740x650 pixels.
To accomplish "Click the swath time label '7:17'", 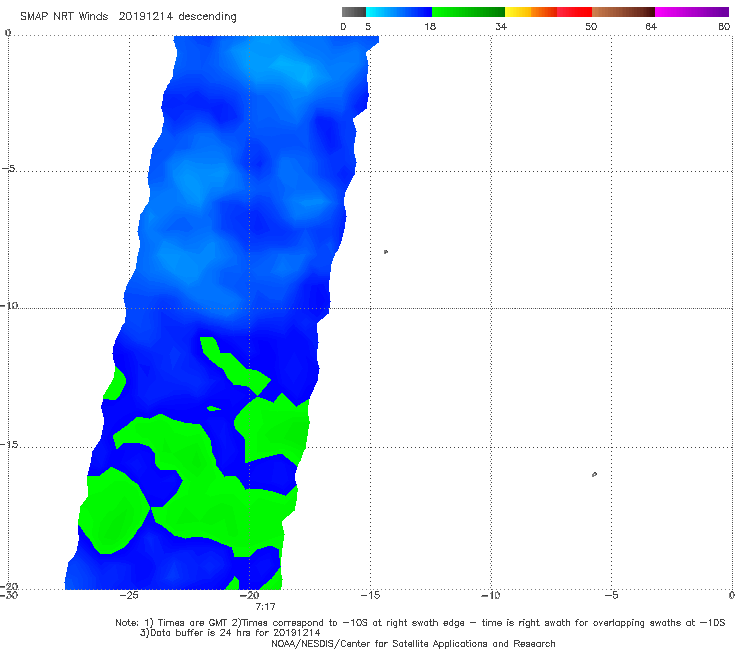I will 265,606.
